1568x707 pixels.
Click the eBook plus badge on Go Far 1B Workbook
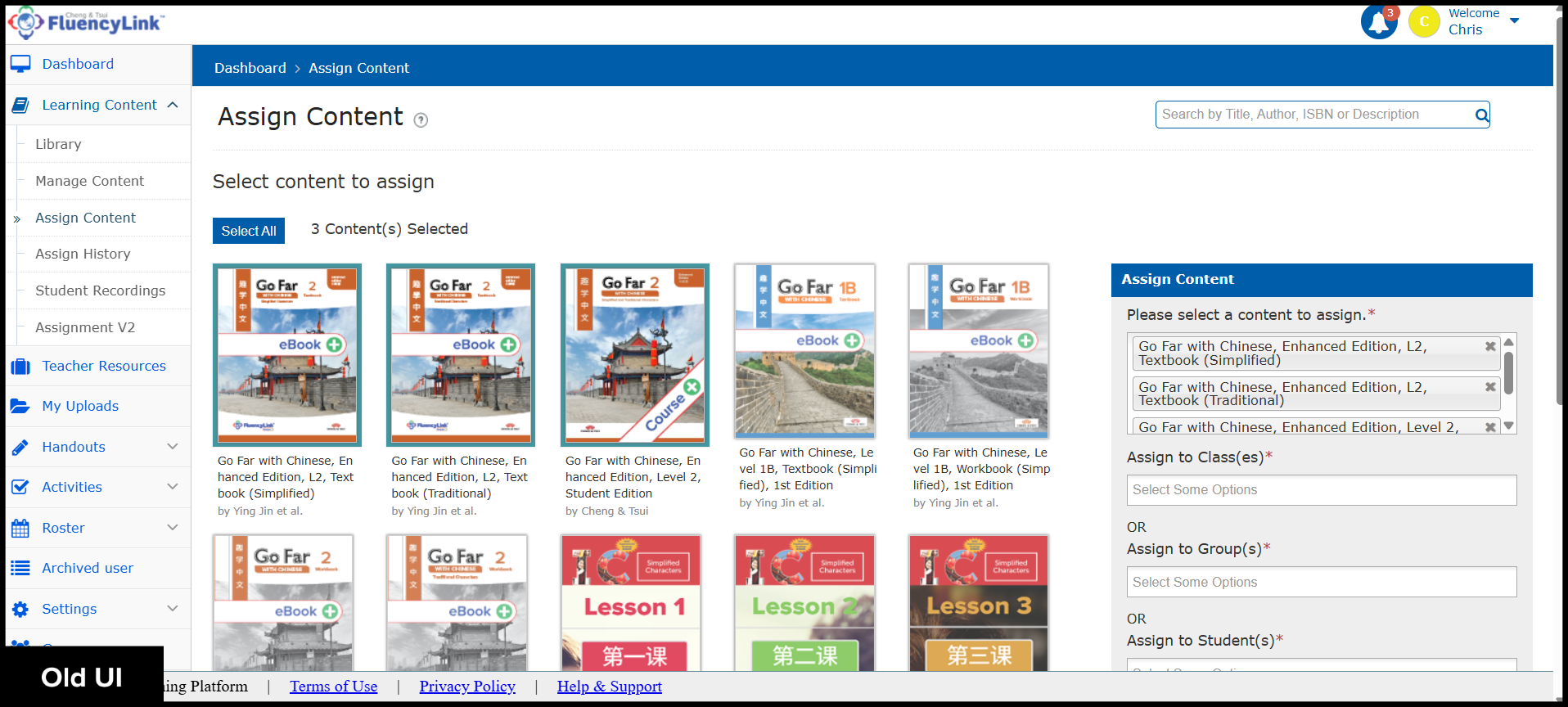coord(1025,340)
